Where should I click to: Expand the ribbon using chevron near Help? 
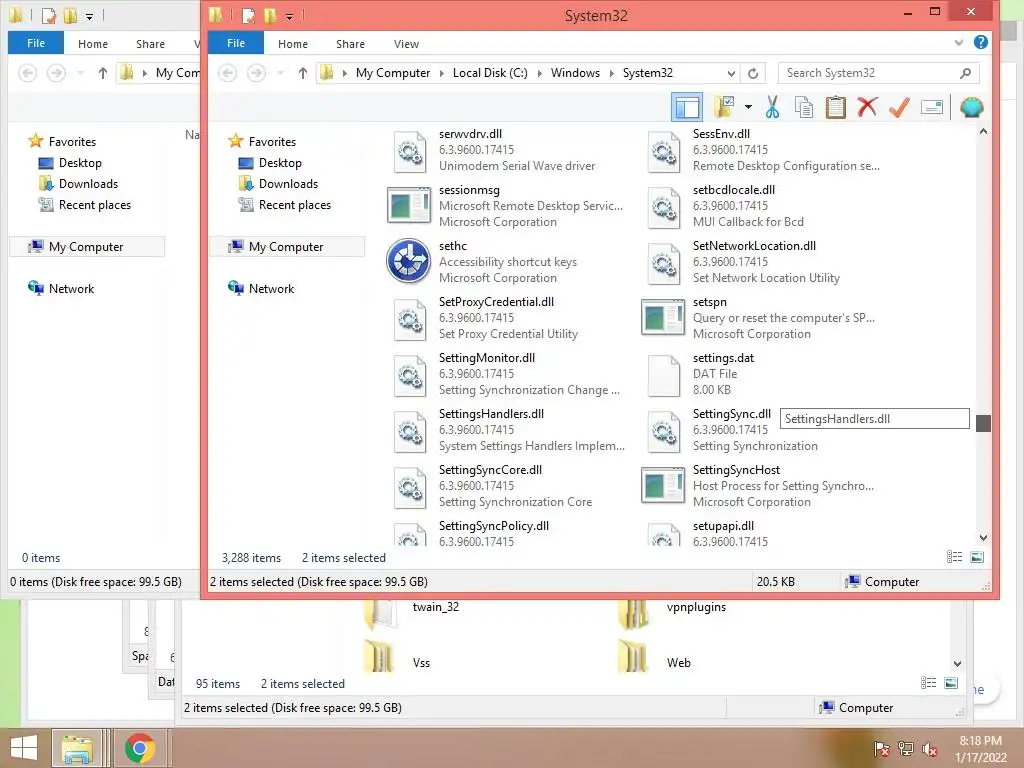(x=958, y=42)
